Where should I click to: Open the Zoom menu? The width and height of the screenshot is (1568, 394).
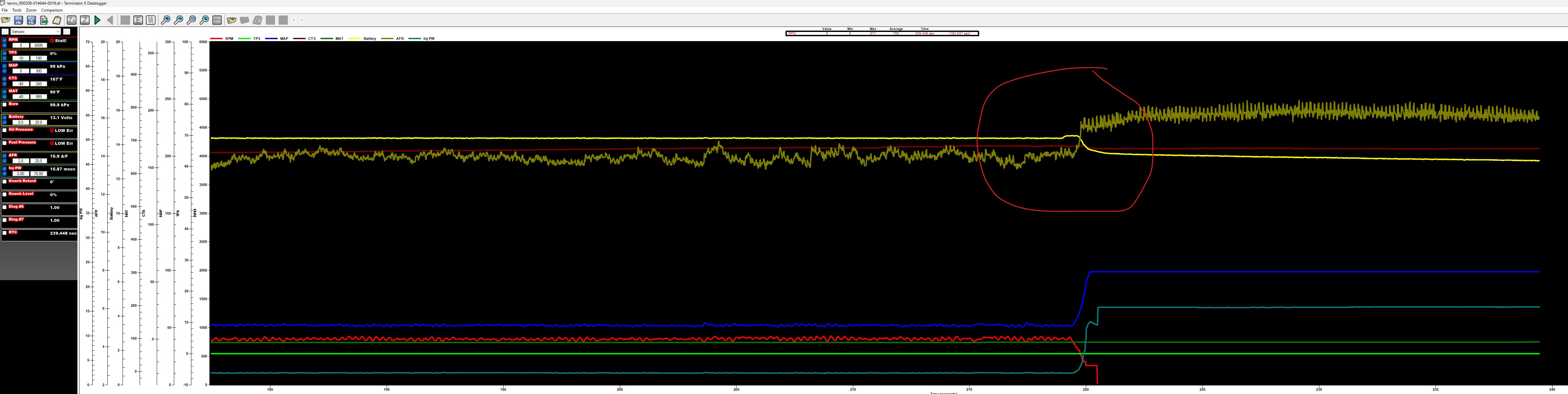click(x=31, y=10)
